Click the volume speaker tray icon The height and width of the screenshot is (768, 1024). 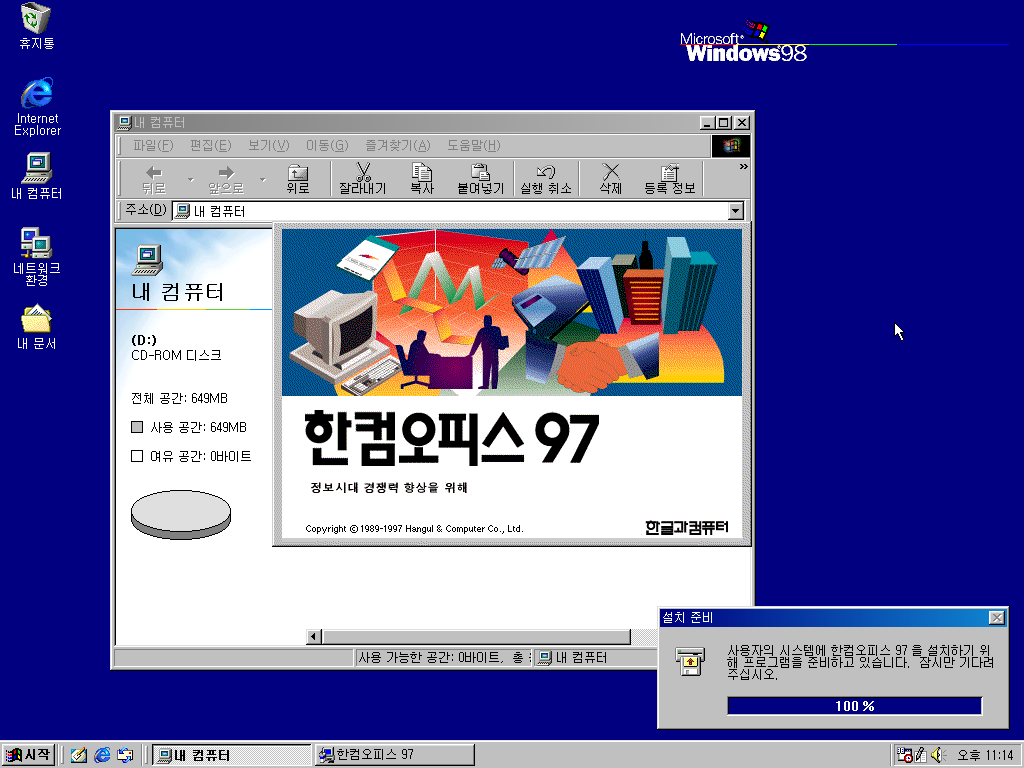coord(938,755)
